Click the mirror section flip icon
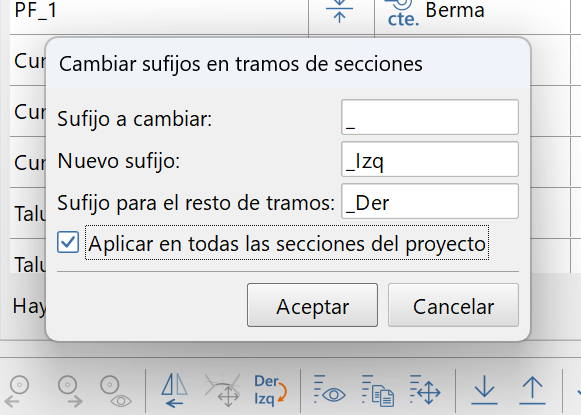This screenshot has height=415, width=581. click(x=175, y=391)
